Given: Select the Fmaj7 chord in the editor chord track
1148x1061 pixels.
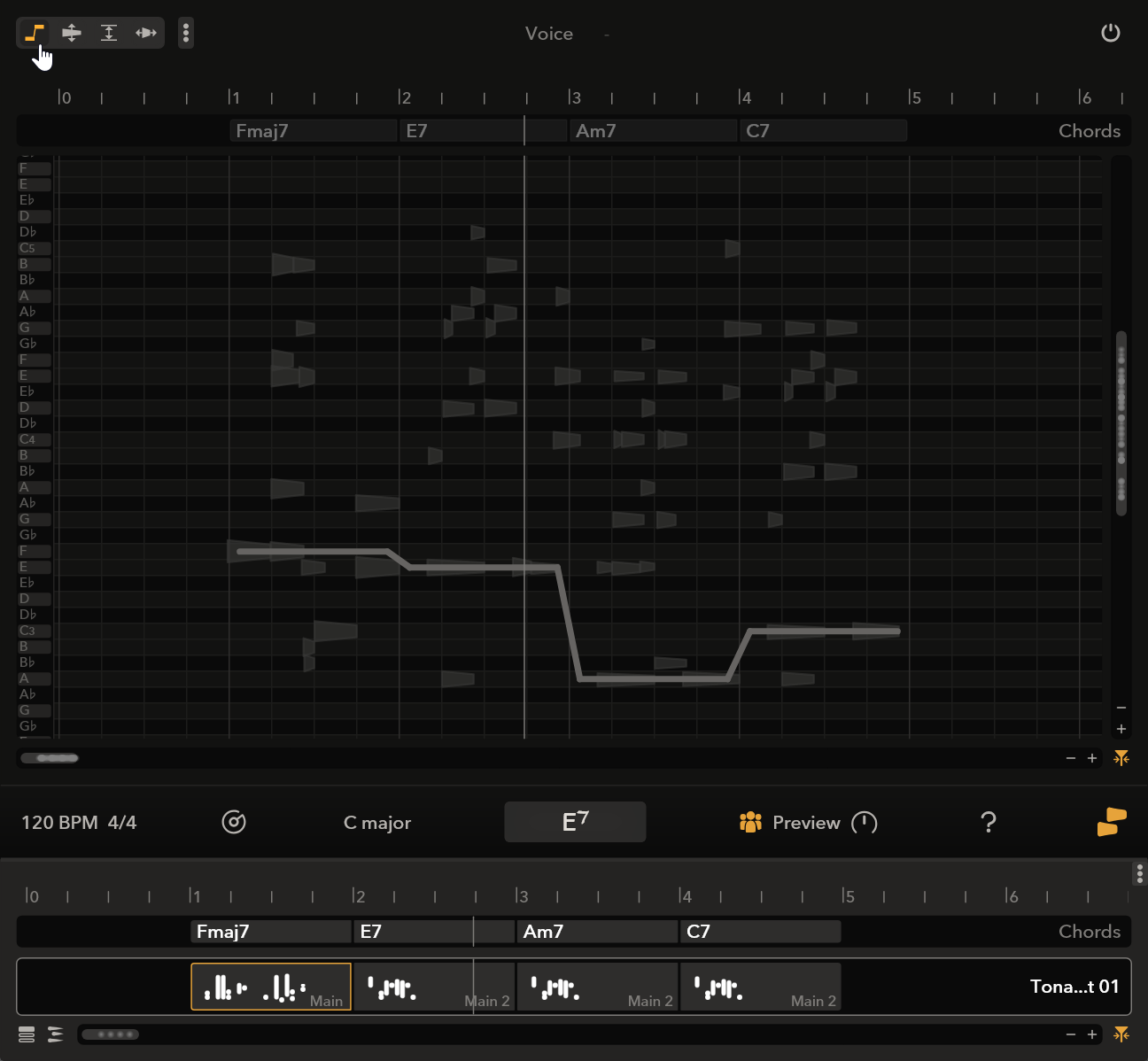Looking at the screenshot, I should tap(313, 131).
